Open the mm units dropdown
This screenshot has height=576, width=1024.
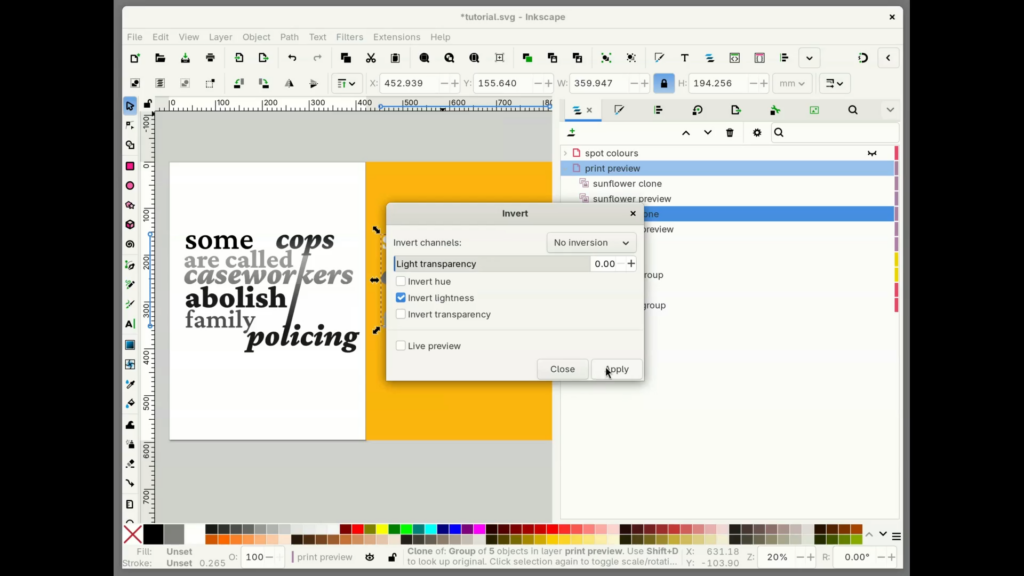pos(792,83)
